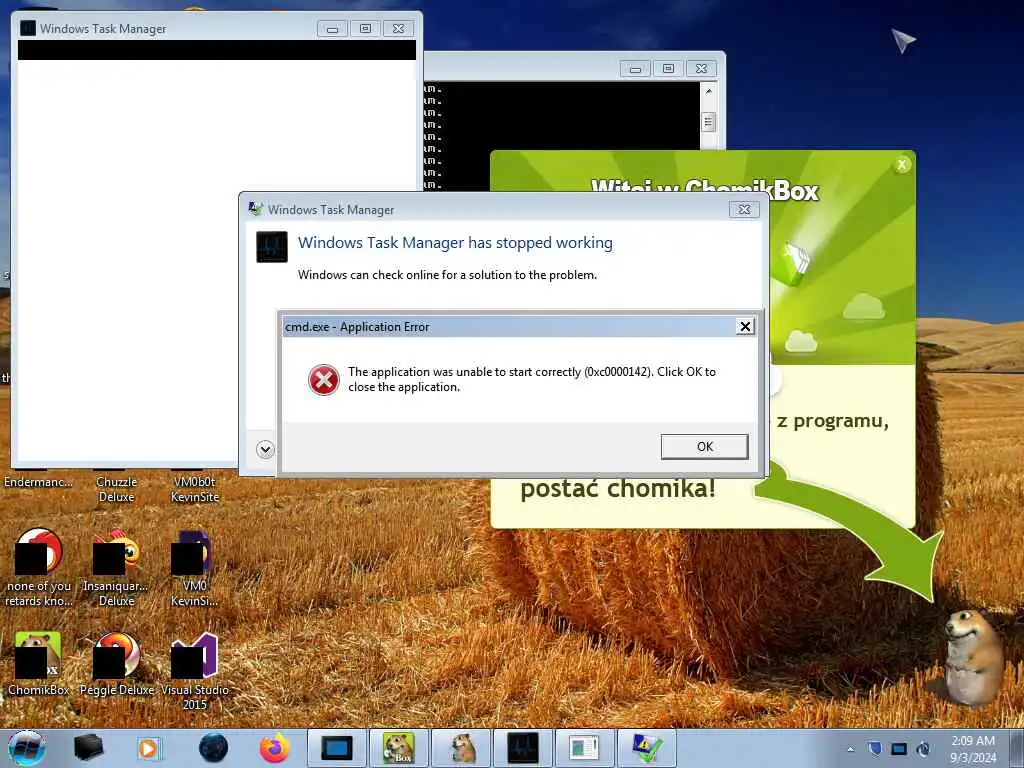This screenshot has height=768, width=1024.
Task: Click the Endermanc... desktop label
Action: pos(38,482)
